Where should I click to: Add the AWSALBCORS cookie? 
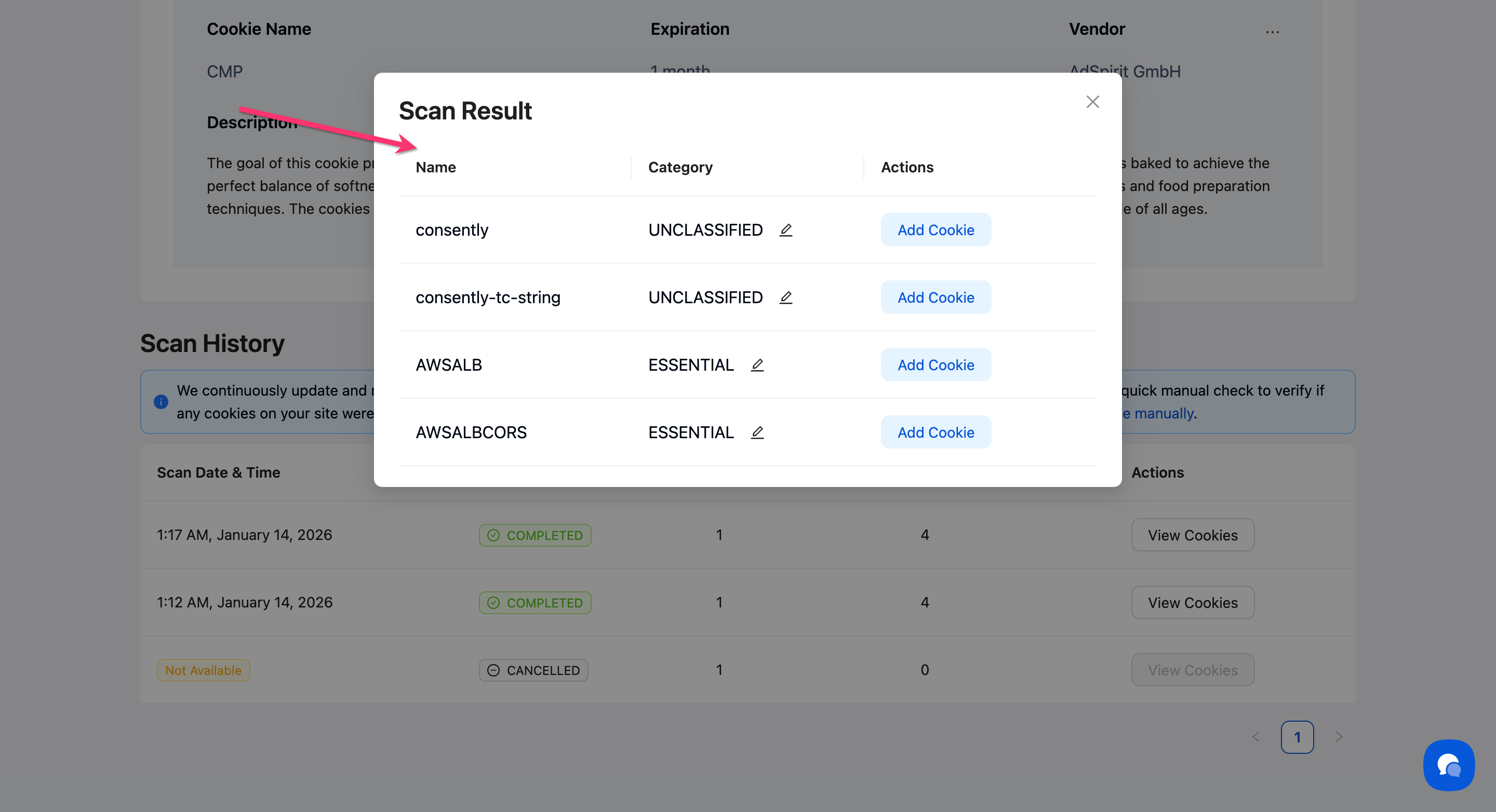coord(936,432)
